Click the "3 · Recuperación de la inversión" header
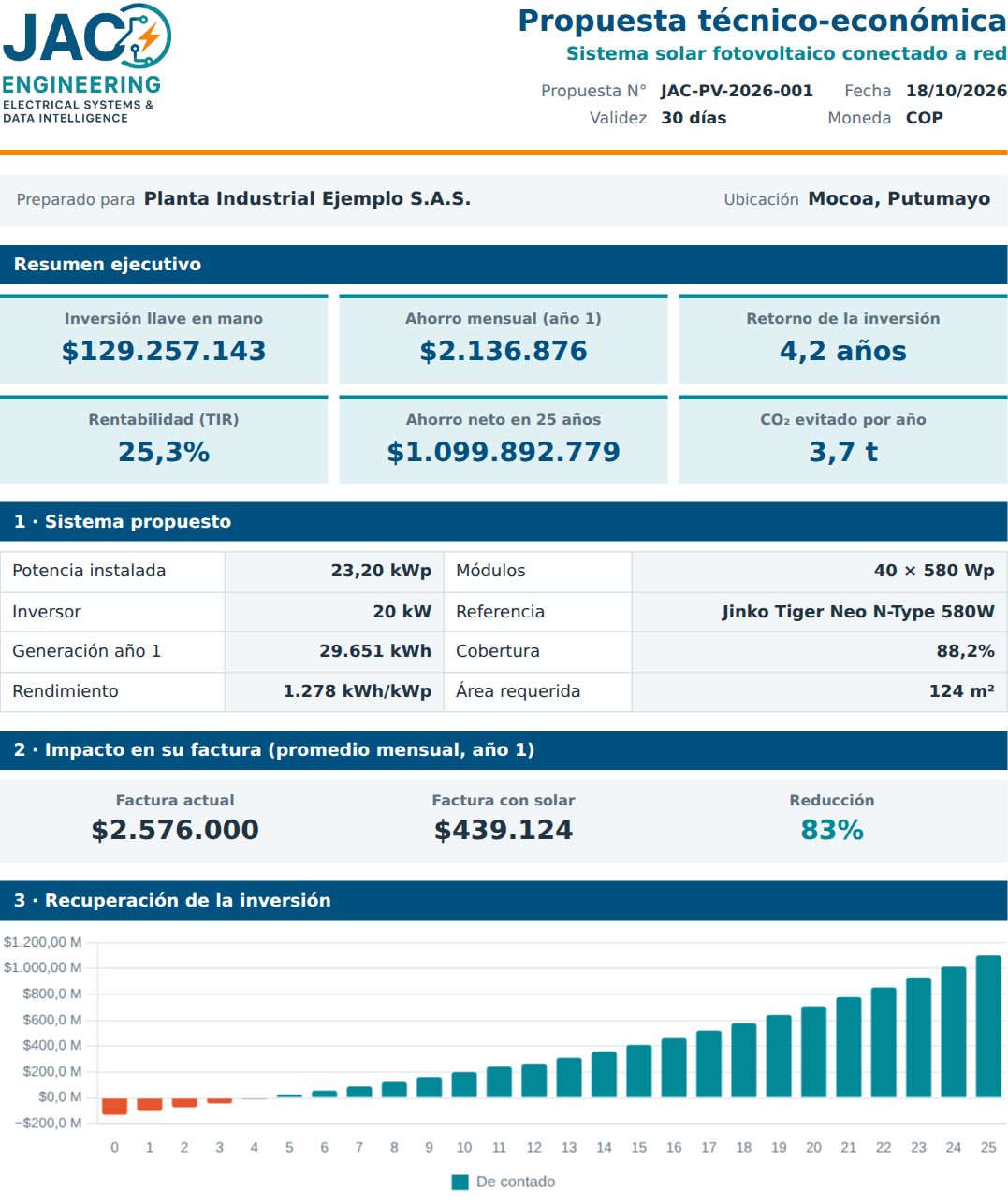Image resolution: width=1008 pixels, height=1204 pixels. point(504,901)
